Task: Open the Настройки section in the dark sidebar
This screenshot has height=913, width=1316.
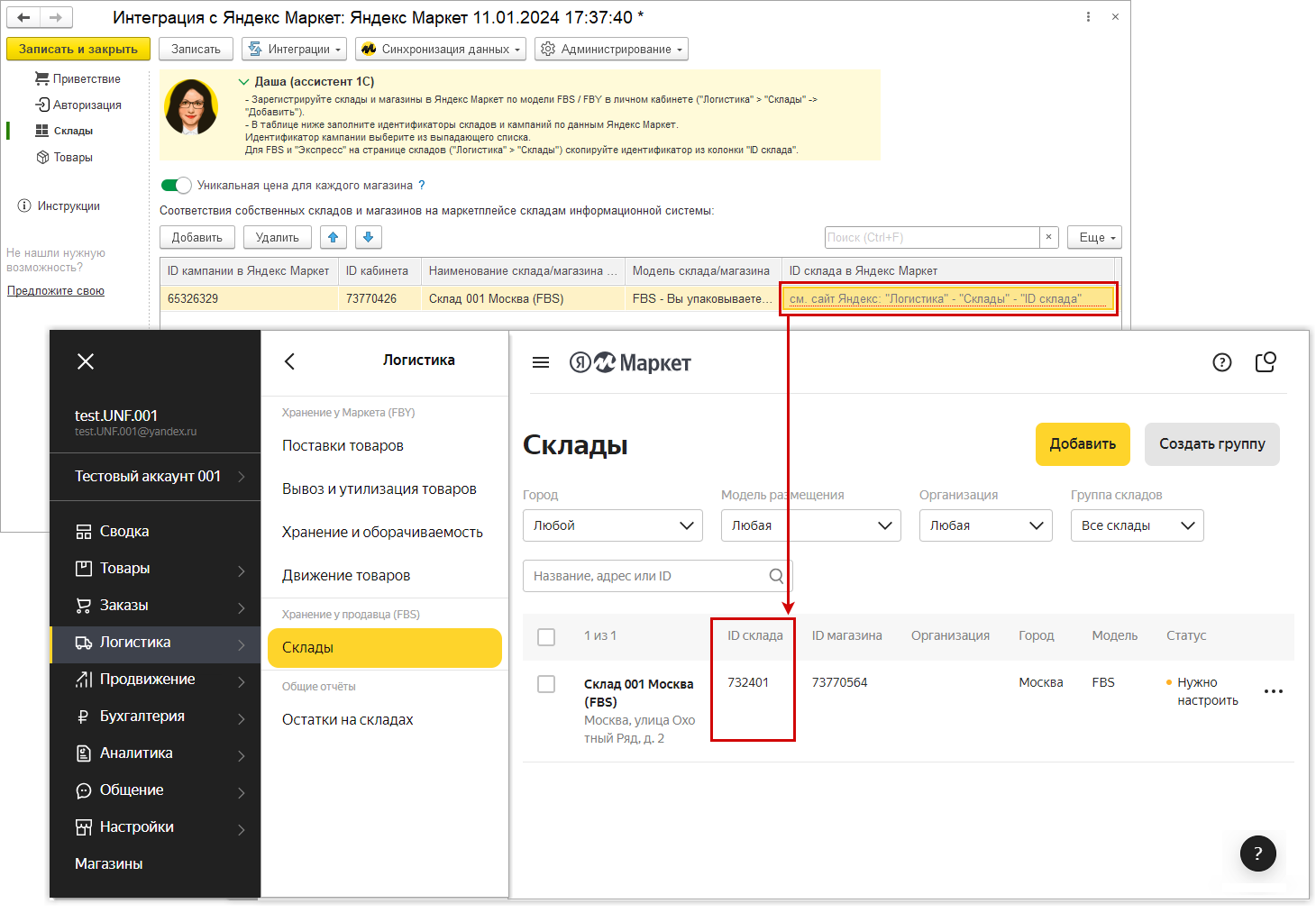Action: pos(155,827)
